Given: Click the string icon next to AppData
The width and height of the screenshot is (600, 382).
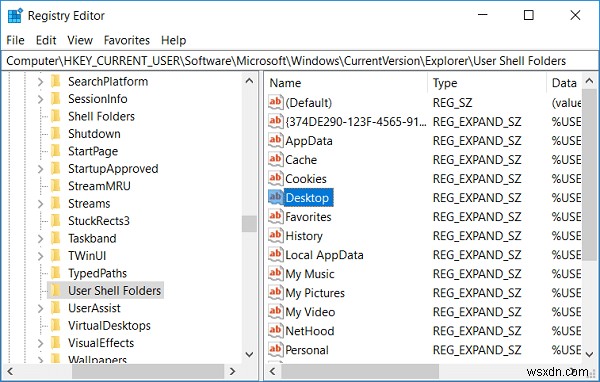Looking at the screenshot, I should 276,140.
